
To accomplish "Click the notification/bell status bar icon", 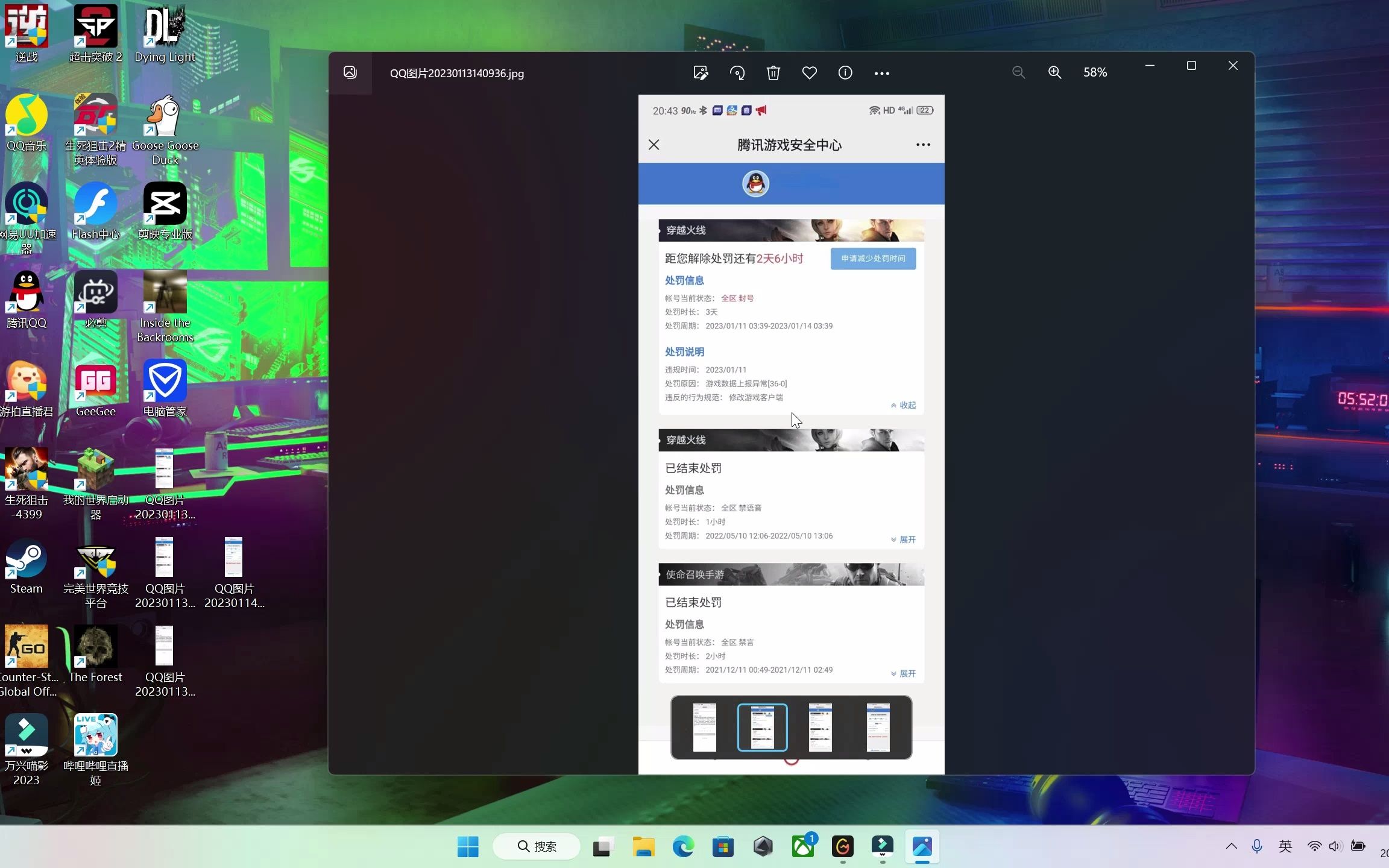I will pyautogui.click(x=762, y=110).
